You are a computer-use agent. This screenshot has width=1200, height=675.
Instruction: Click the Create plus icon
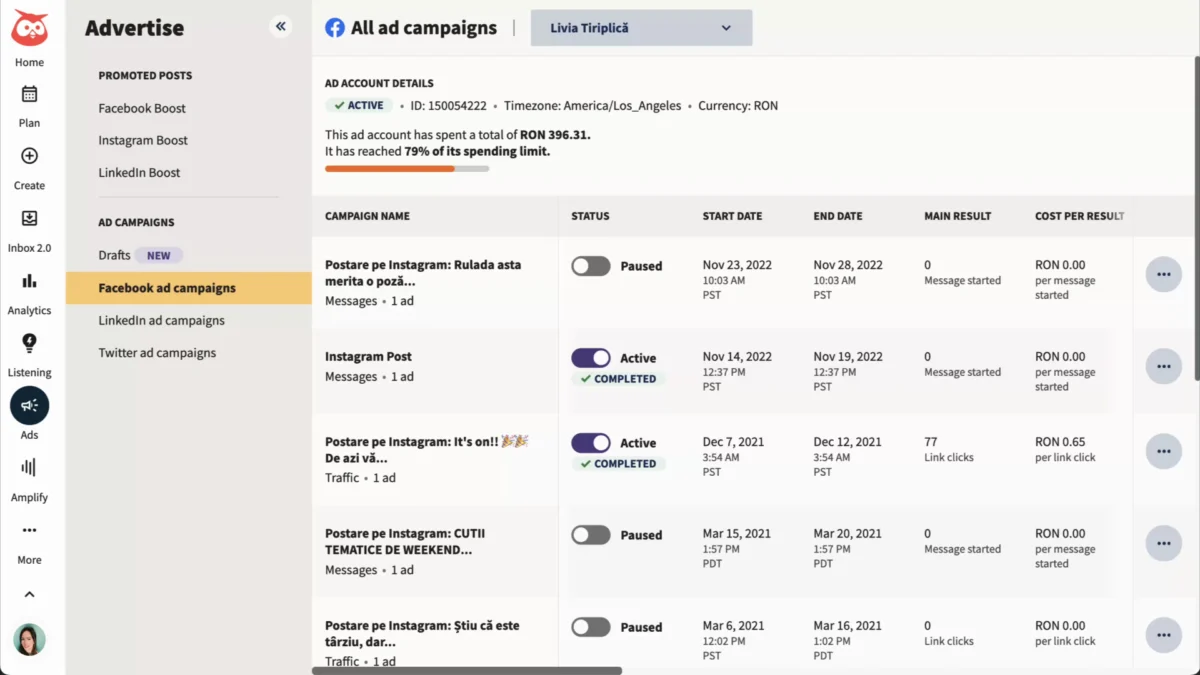tap(30, 156)
